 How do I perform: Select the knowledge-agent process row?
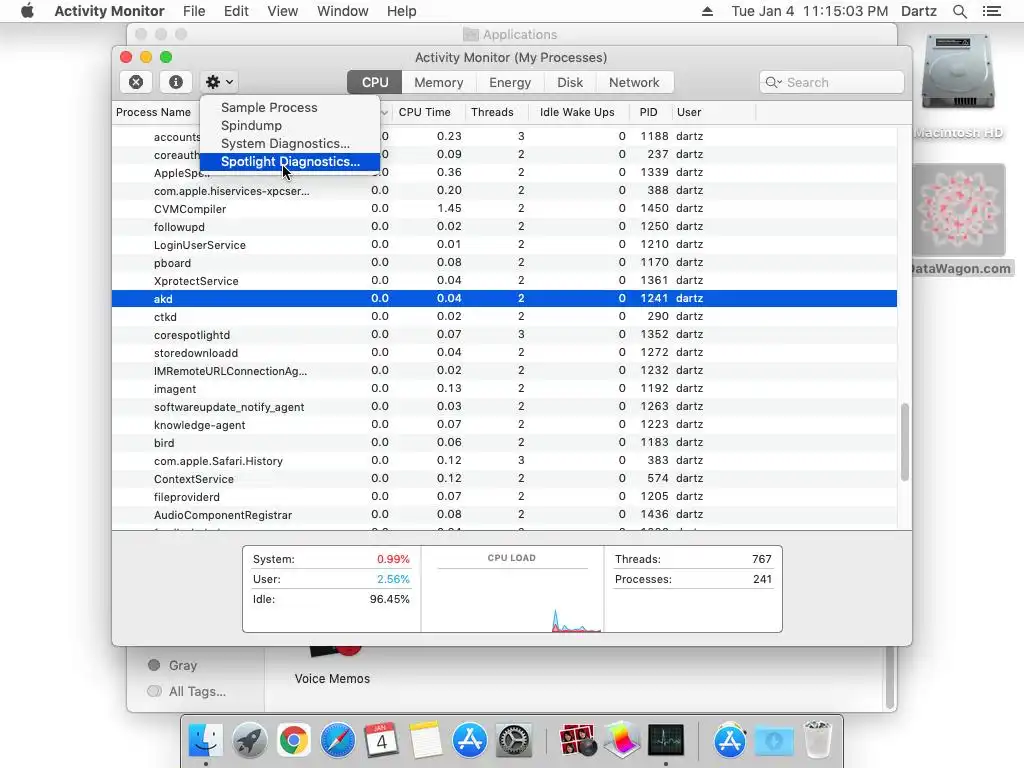504,424
